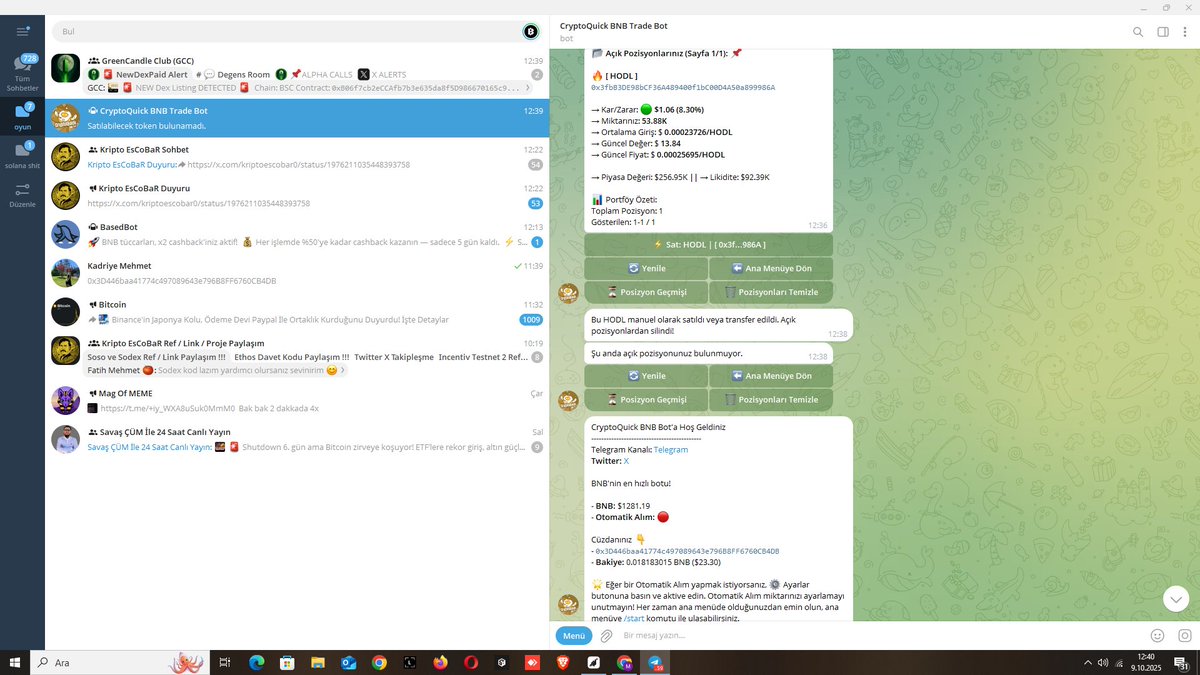Open the Windows Start menu
Screen dimensions: 1200x675
point(14,662)
